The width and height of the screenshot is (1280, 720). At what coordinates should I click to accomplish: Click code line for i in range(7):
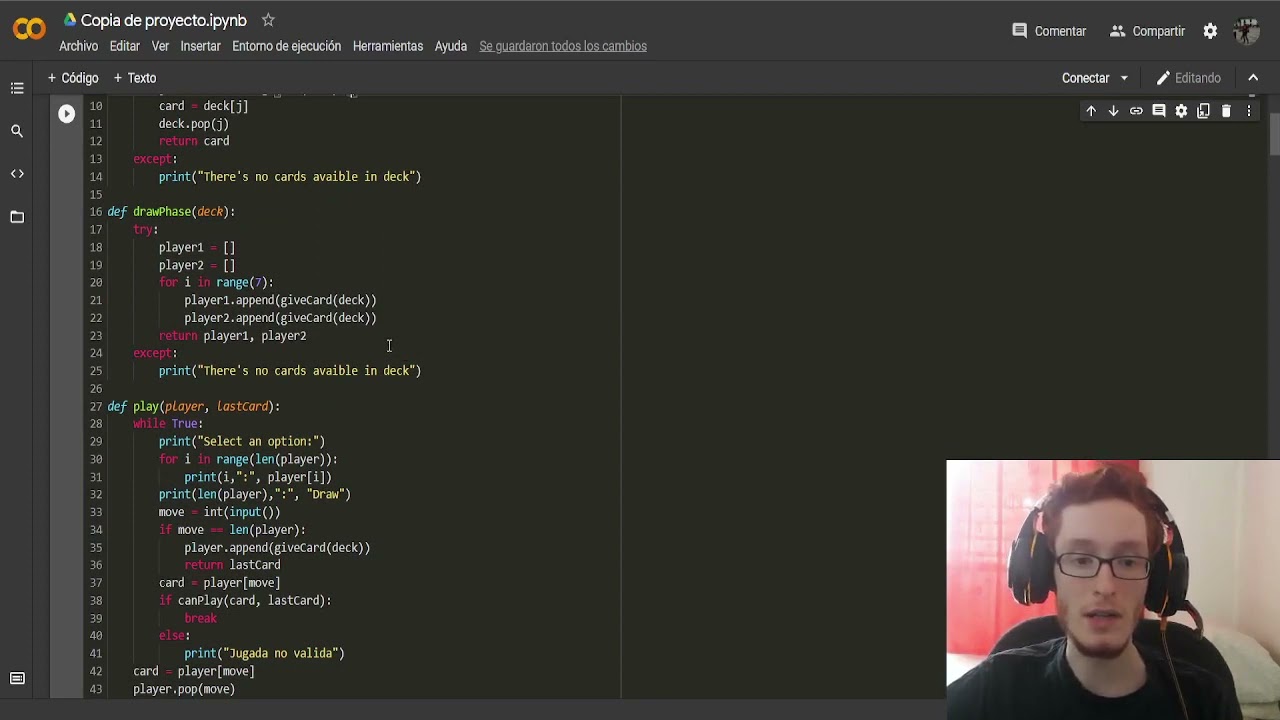tap(215, 282)
